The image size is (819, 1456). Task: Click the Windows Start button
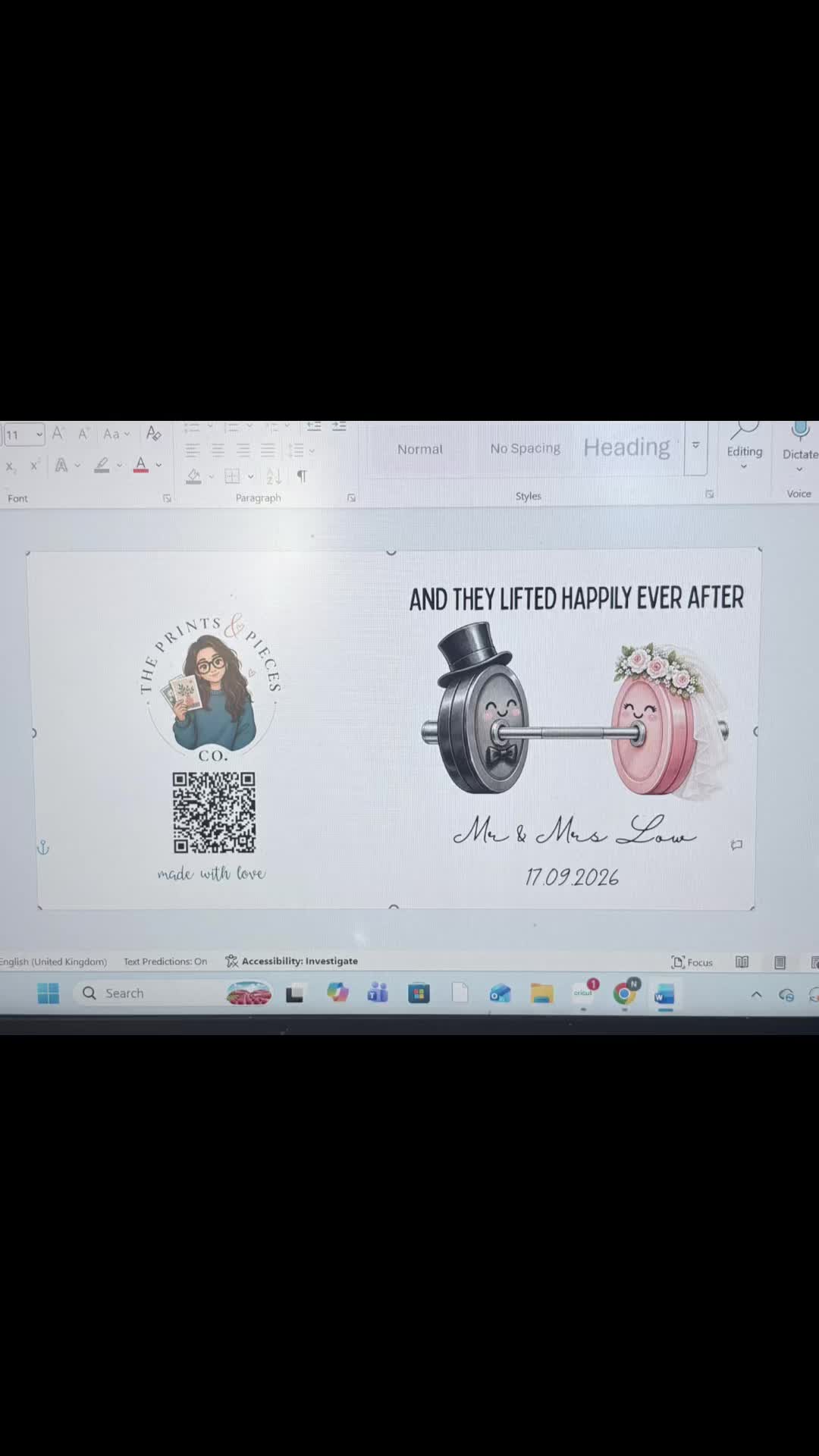tap(48, 993)
